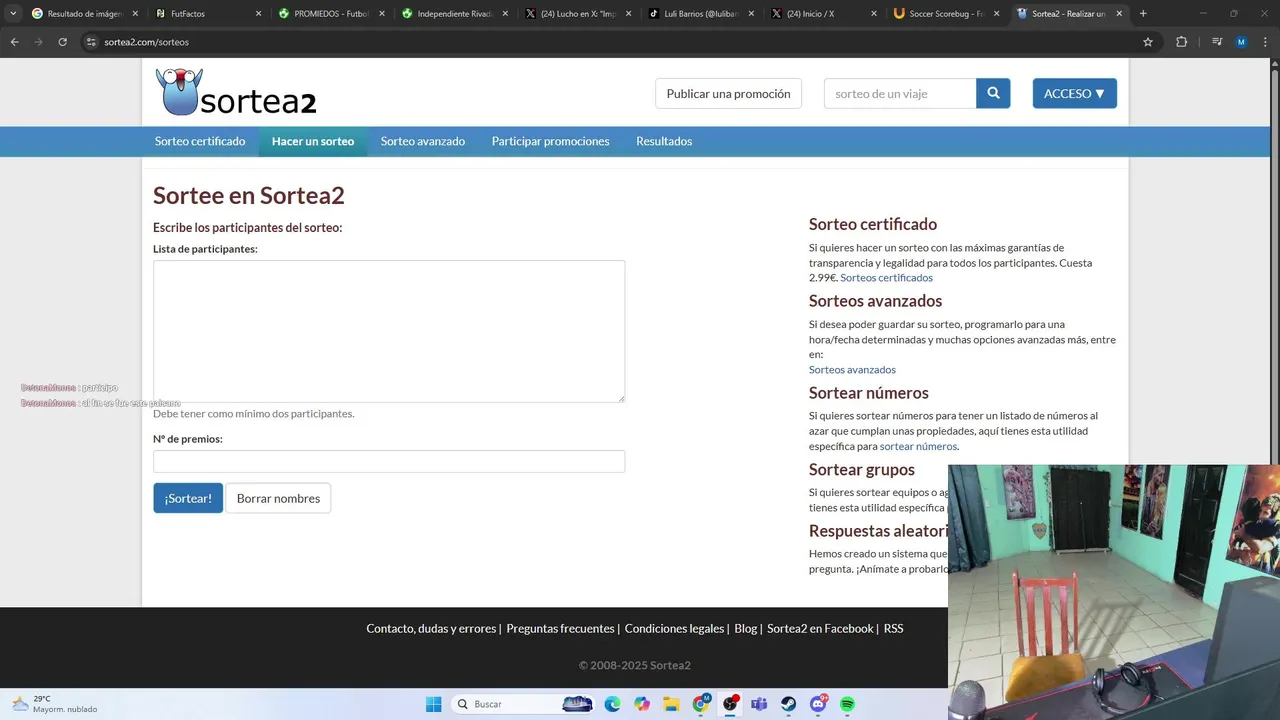The image size is (1280, 720).
Task: Click the Windows taskbar Buscar search box
Action: coord(523,704)
